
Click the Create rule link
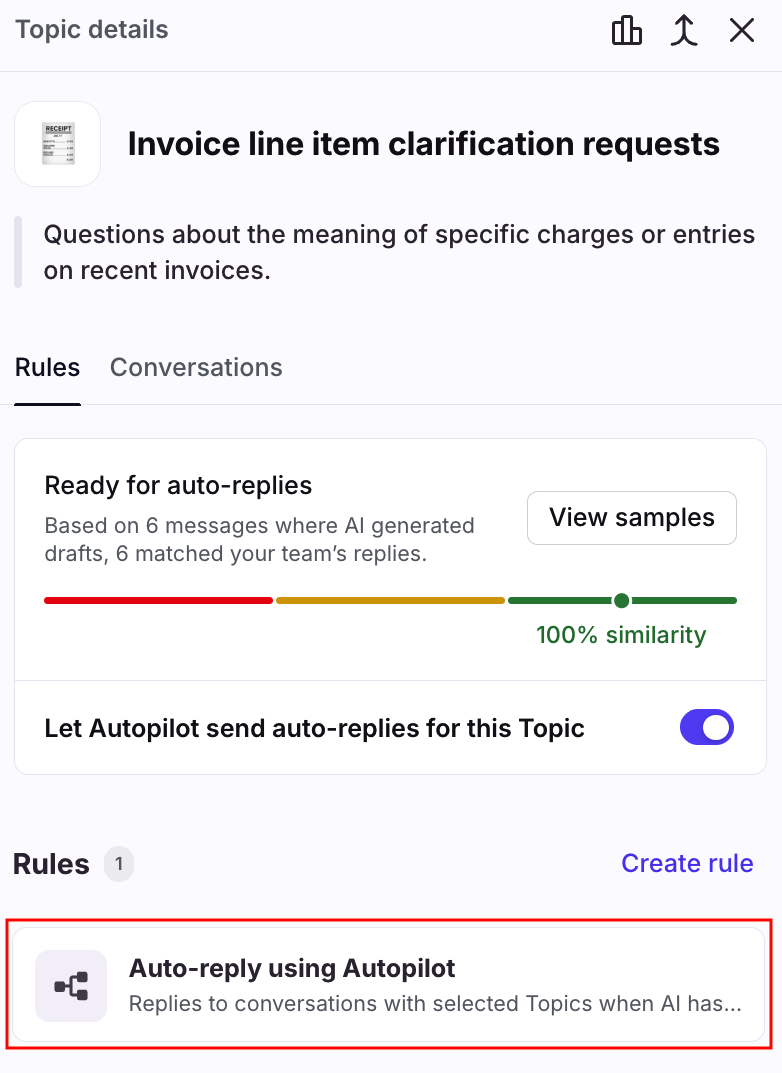pyautogui.click(x=687, y=863)
